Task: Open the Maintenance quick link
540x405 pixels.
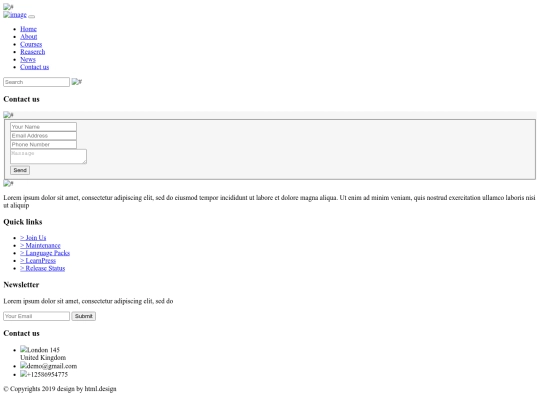Action: tap(40, 245)
